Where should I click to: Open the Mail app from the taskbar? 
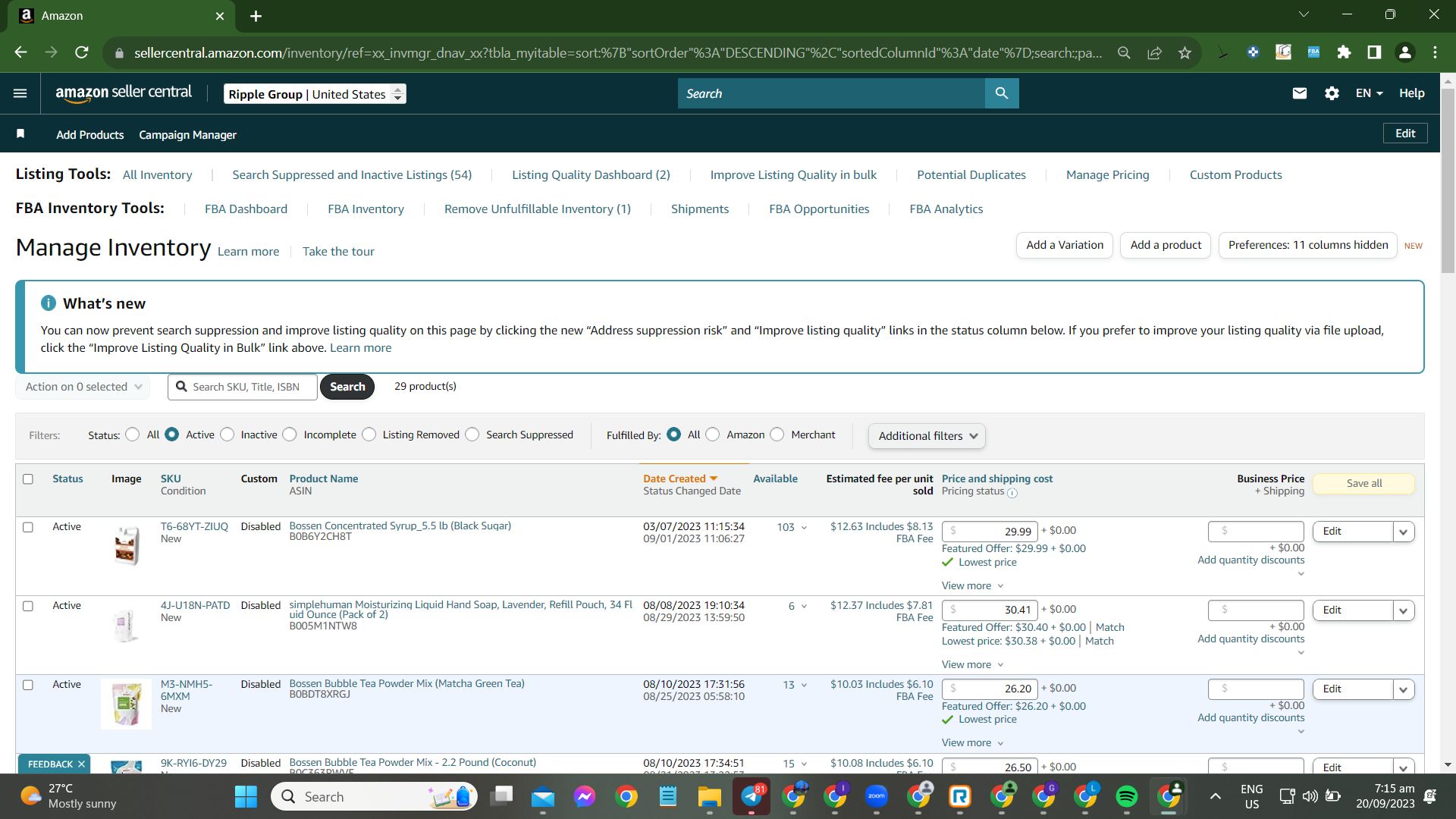(x=543, y=796)
